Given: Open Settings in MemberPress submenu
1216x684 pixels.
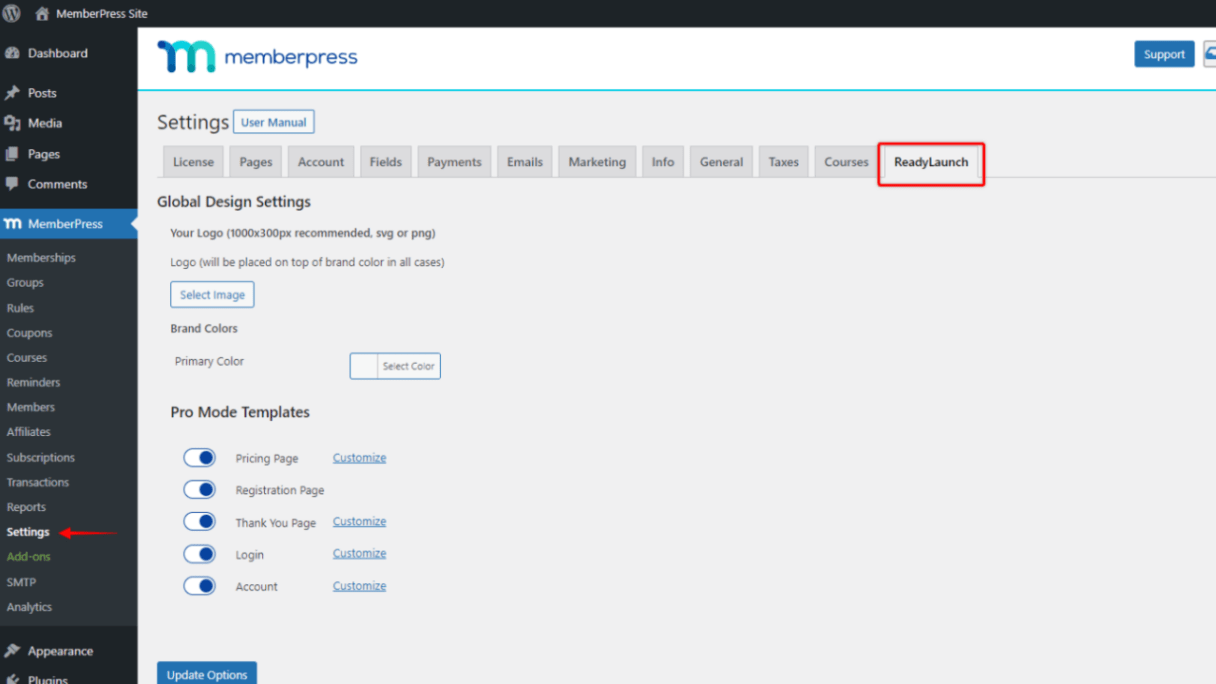Looking at the screenshot, I should (28, 532).
